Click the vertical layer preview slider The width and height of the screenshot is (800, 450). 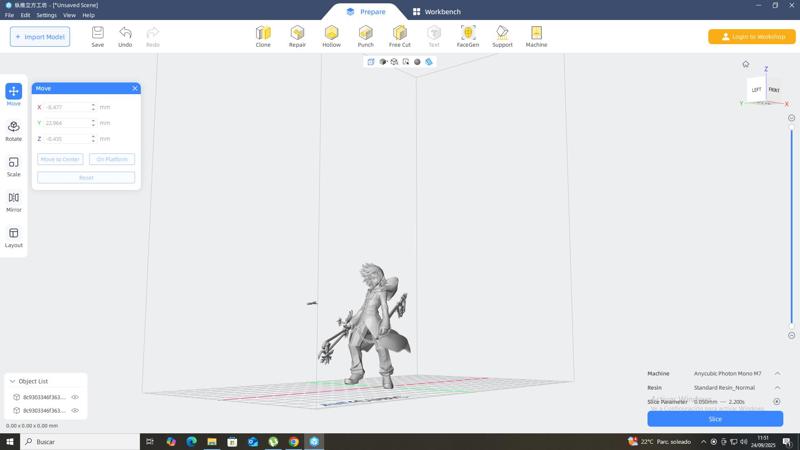[x=791, y=227]
